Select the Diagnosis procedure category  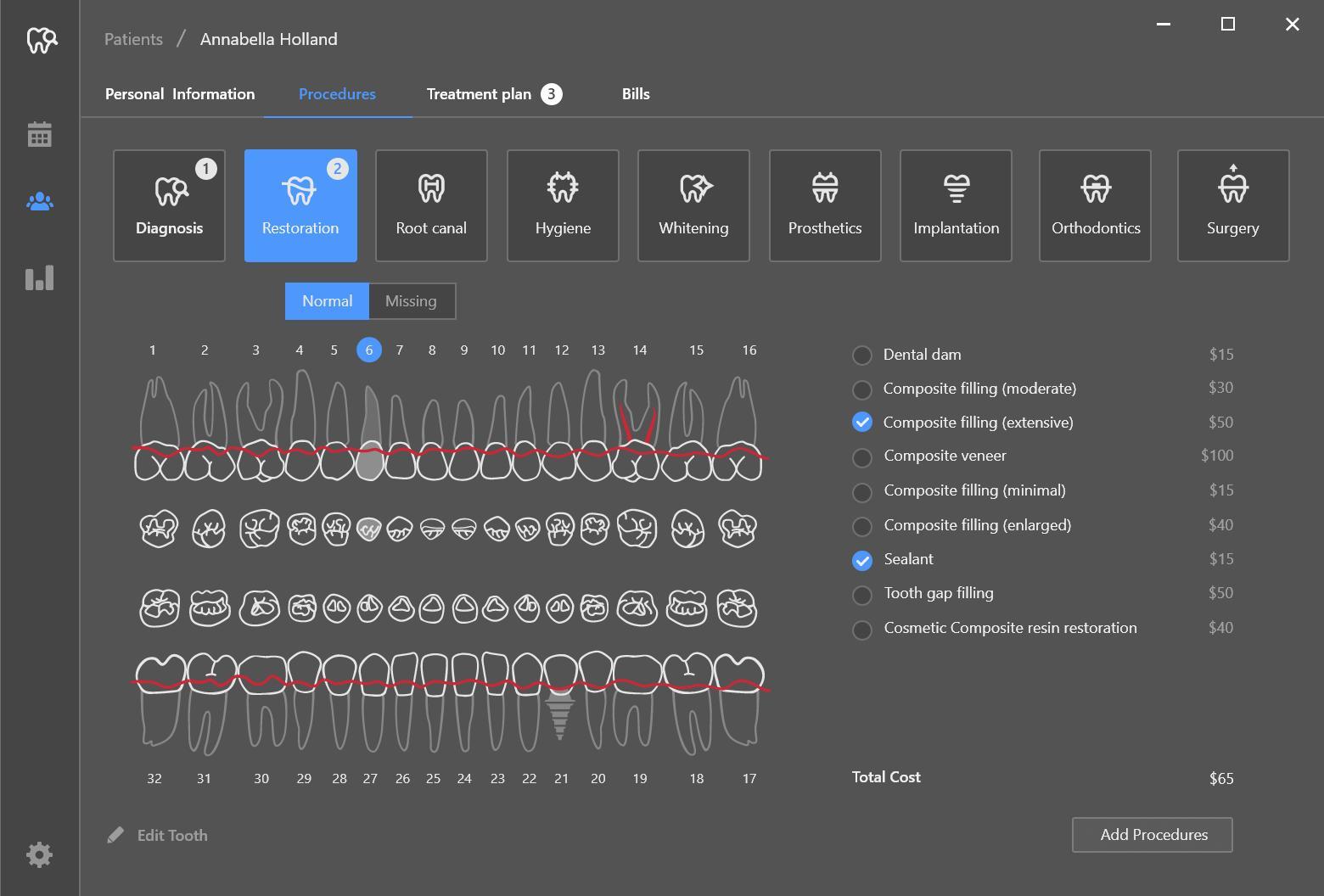click(x=169, y=205)
